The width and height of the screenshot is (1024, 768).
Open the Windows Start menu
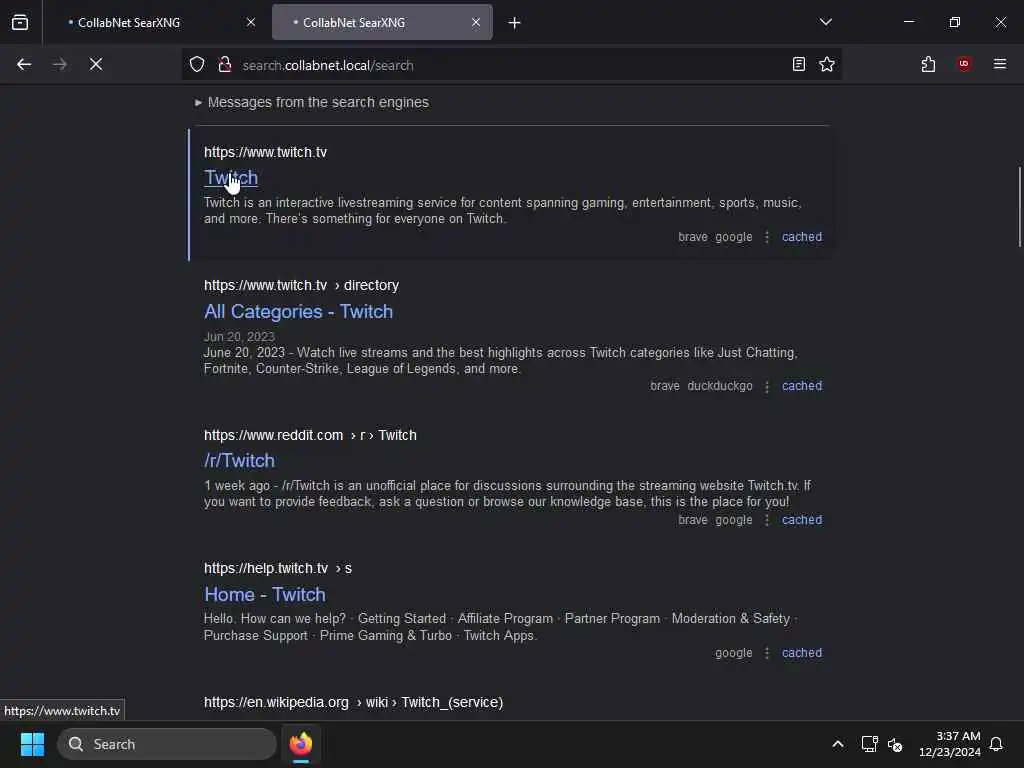pos(32,744)
